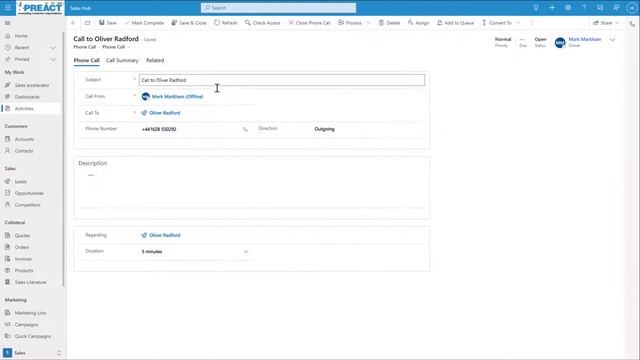
Task: Open Marketing Lists in sidebar
Action: pyautogui.click(x=30, y=313)
